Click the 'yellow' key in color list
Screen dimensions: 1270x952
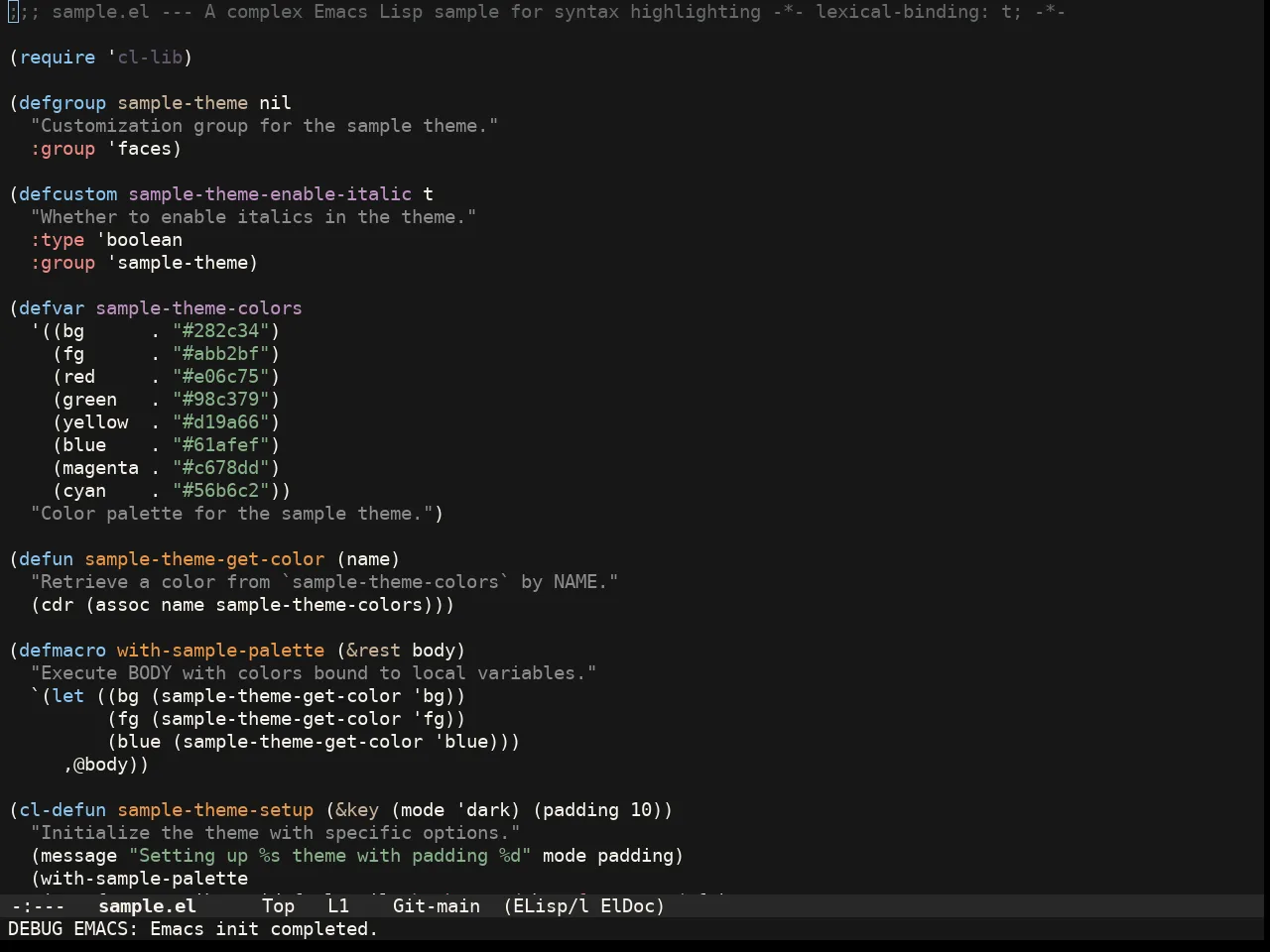pyautogui.click(x=95, y=422)
